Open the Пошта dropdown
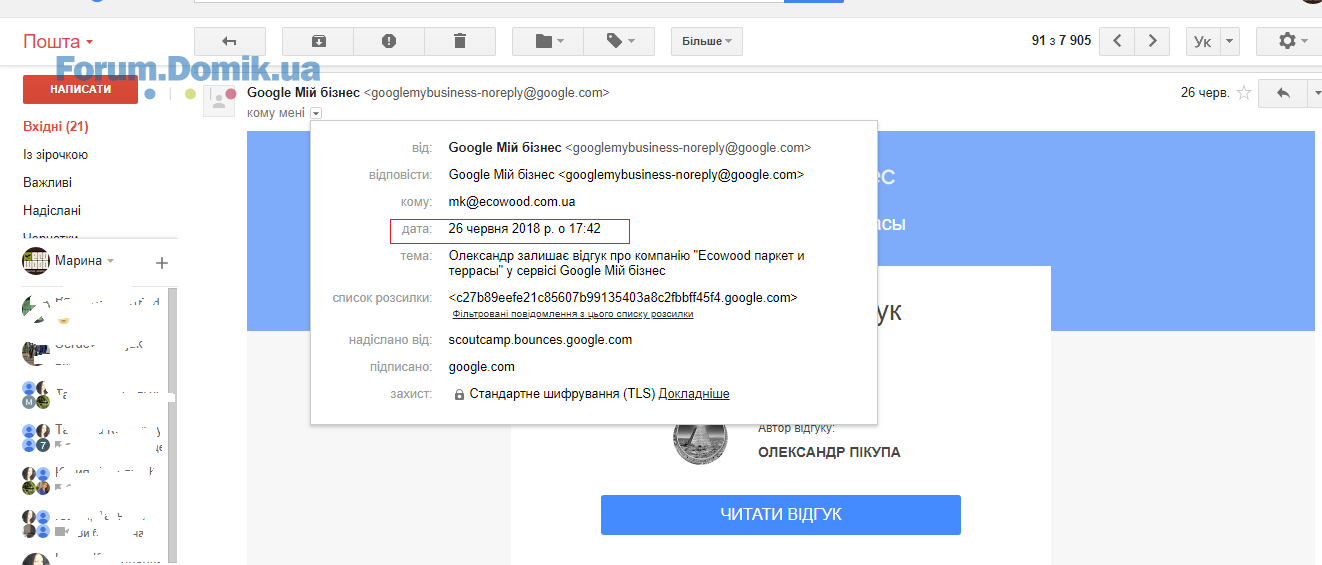1322x565 pixels. pyautogui.click(x=58, y=42)
